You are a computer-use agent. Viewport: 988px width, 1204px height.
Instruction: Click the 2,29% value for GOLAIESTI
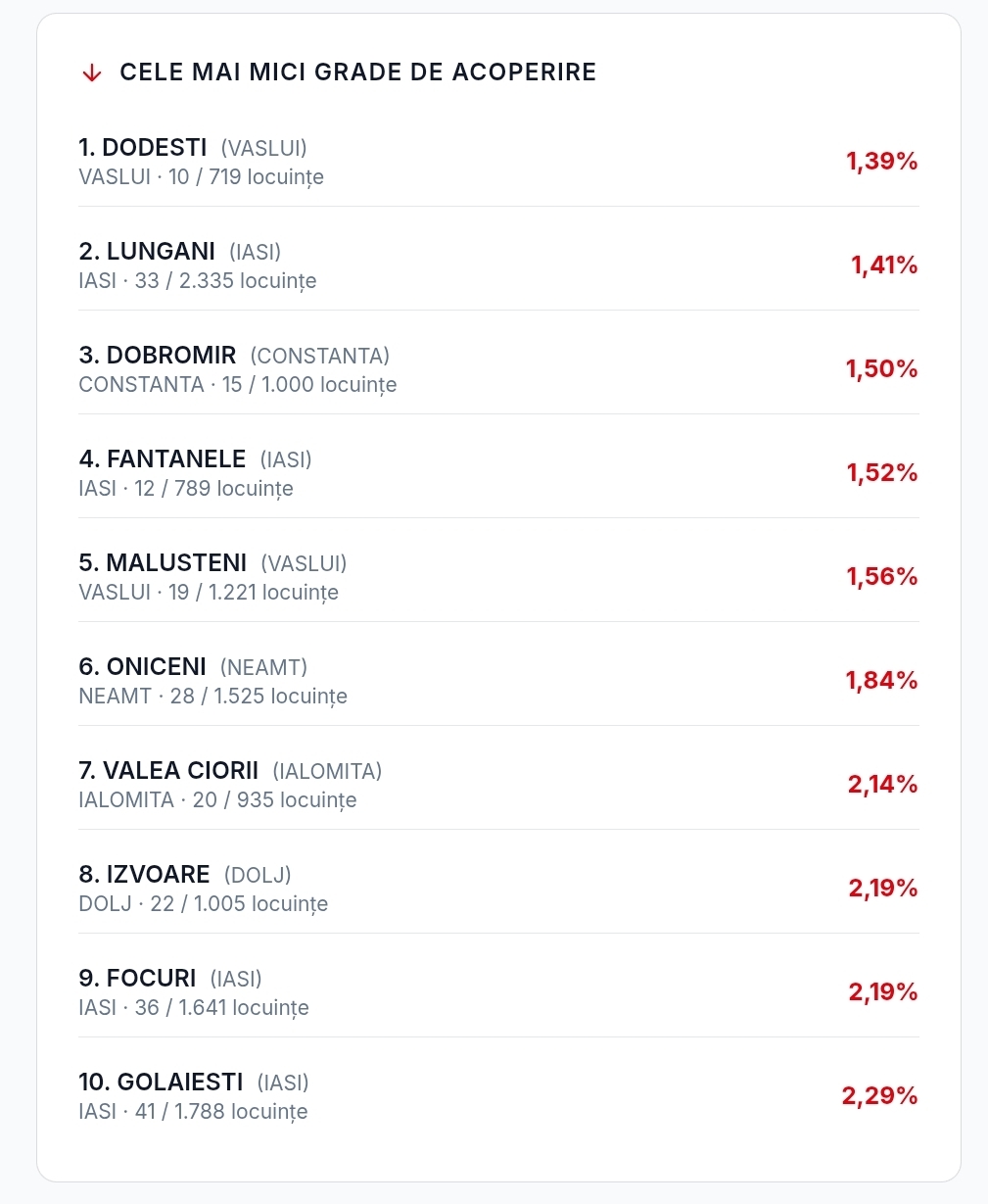click(x=880, y=1096)
